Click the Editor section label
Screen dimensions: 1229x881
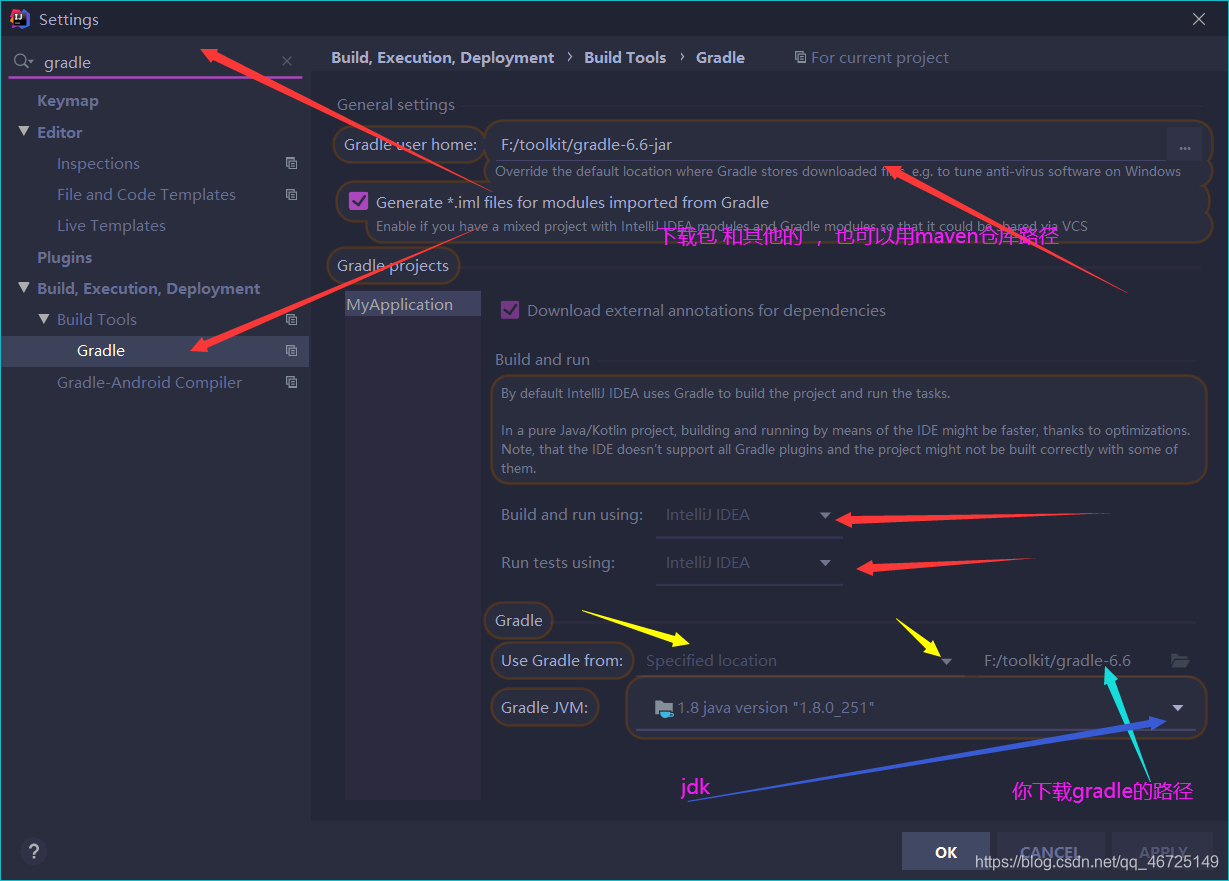pos(60,132)
